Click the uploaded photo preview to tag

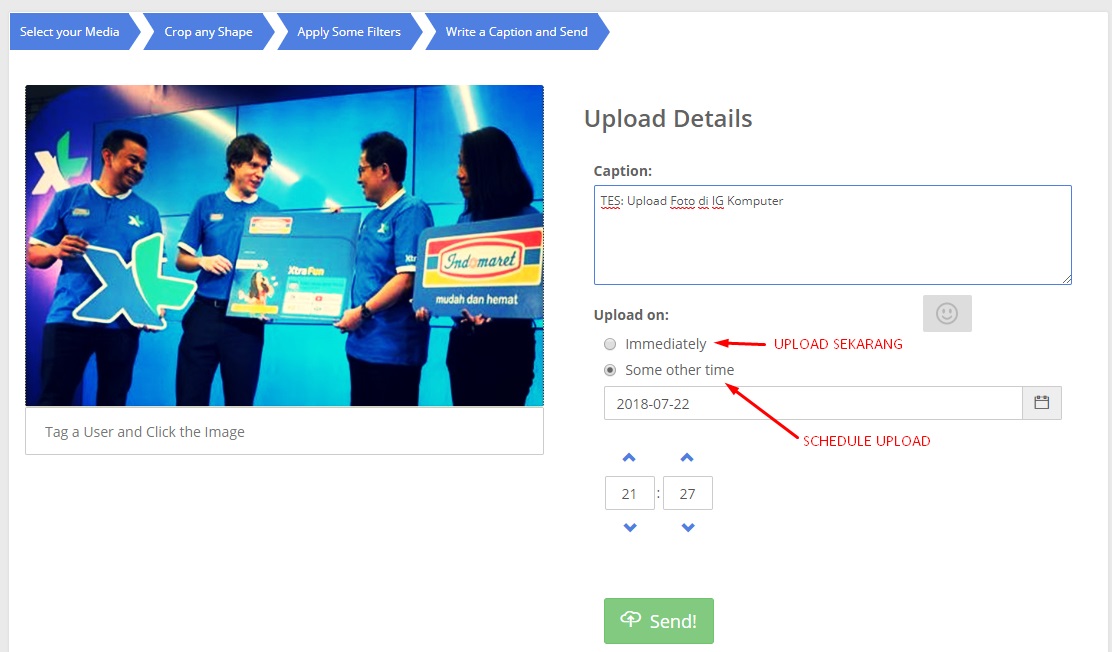point(284,245)
